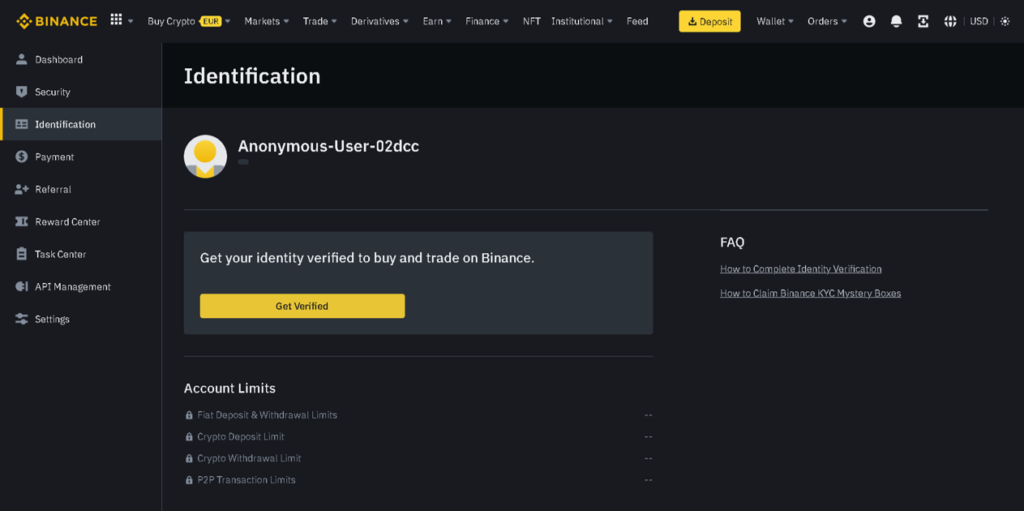Image resolution: width=1024 pixels, height=511 pixels.
Task: Click lock icon beside Crypto Deposit Limit
Action: click(189, 437)
